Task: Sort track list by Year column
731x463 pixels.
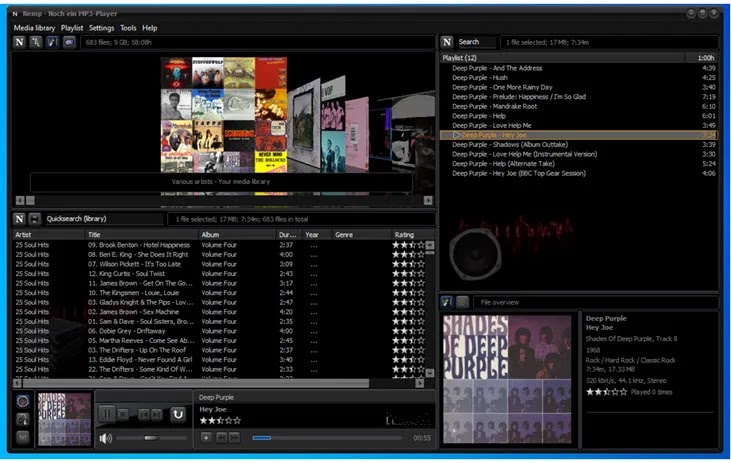Action: tap(317, 235)
